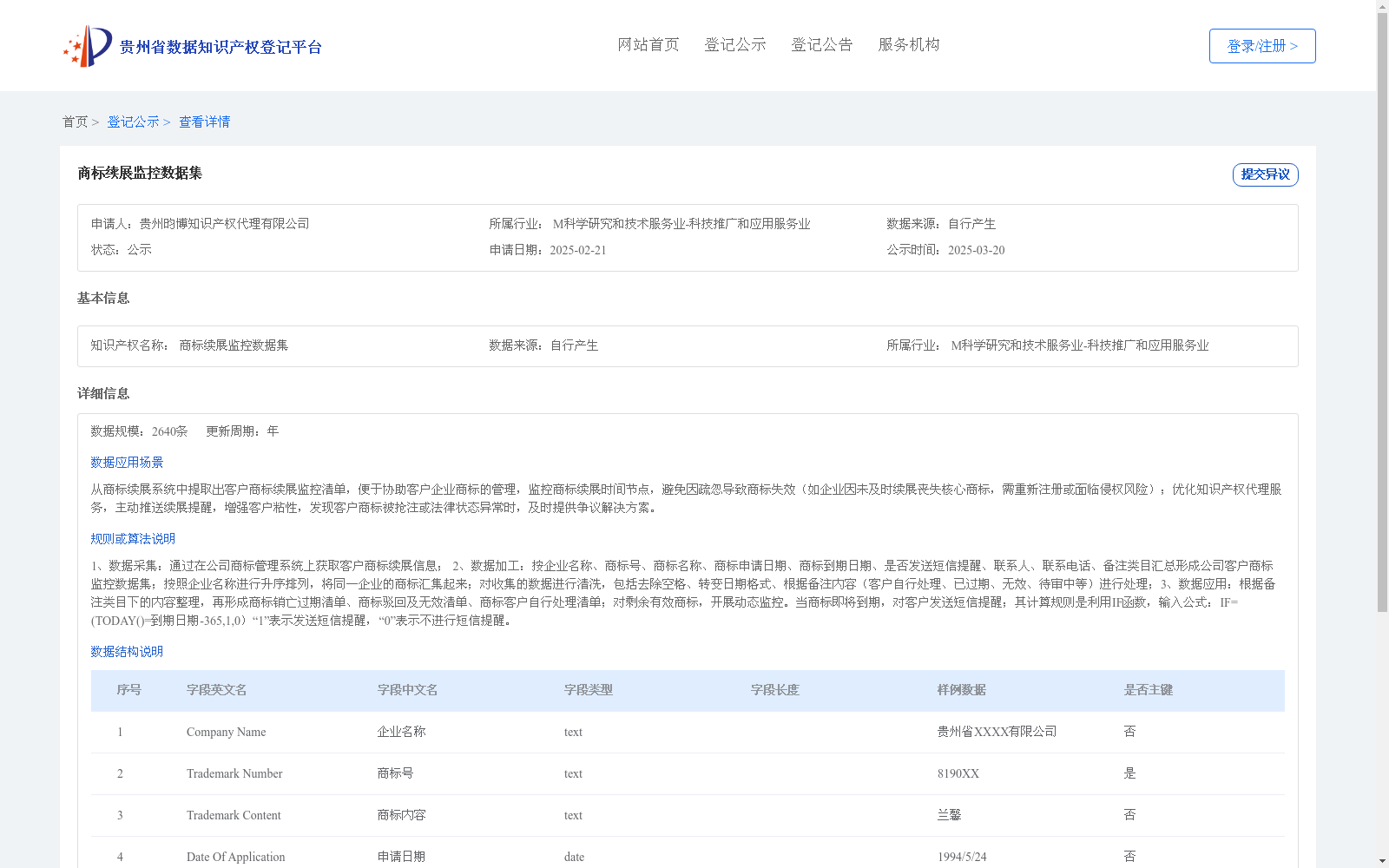Open the 网站首页 menu item
This screenshot has height=868, width=1389.
(x=648, y=44)
